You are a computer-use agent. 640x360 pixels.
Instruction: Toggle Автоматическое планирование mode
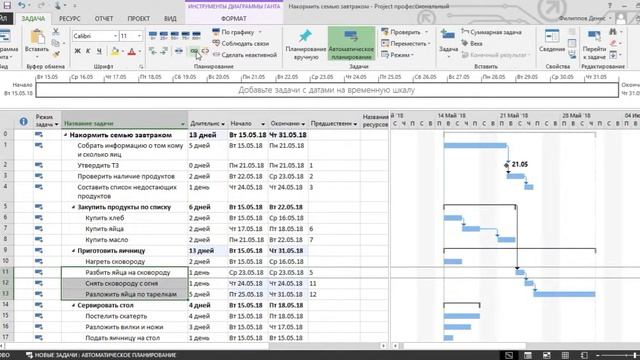(x=351, y=44)
